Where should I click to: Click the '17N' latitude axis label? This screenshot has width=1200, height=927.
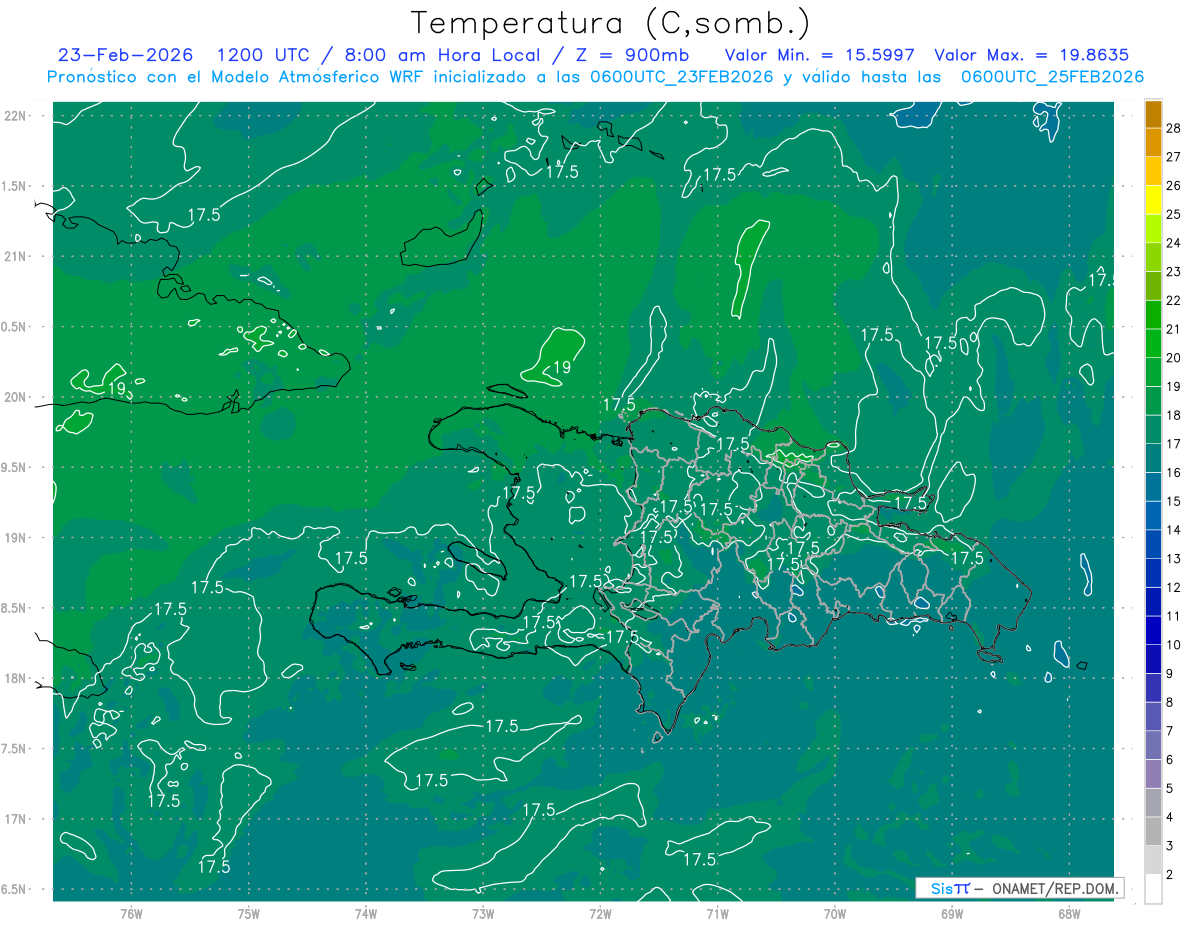tap(17, 819)
